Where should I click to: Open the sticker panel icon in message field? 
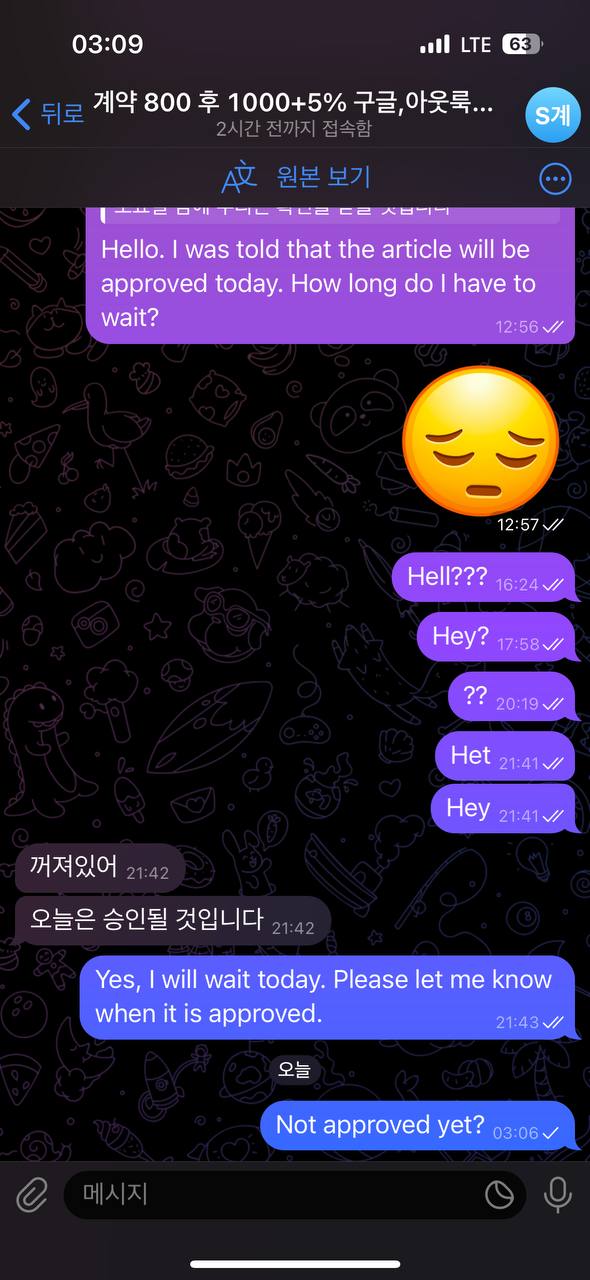tap(499, 1194)
